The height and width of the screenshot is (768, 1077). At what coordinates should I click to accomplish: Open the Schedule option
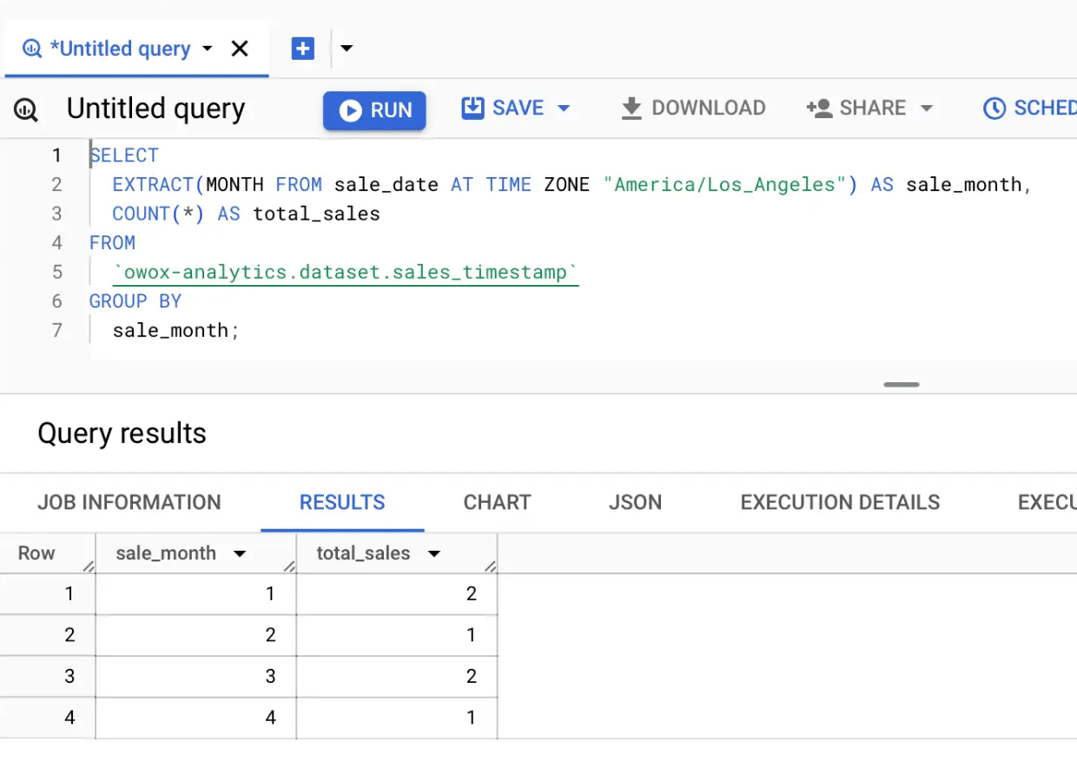click(1030, 108)
